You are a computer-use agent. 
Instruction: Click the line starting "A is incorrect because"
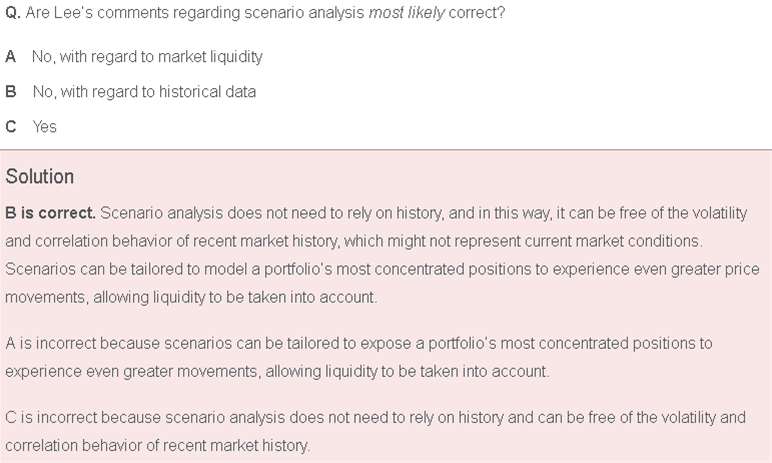point(358,343)
